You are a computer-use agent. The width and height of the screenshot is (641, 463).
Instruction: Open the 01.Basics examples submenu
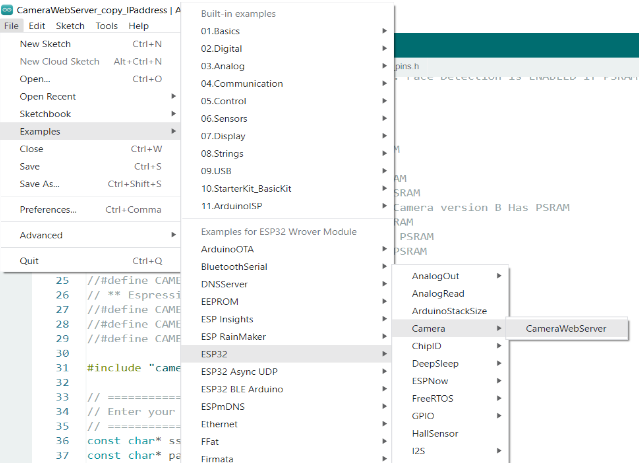pos(220,31)
